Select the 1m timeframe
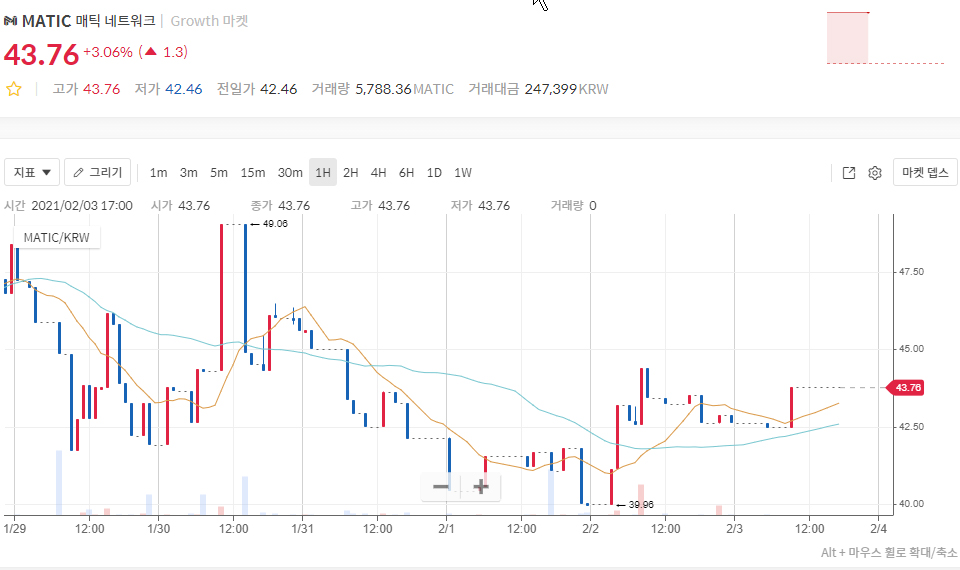Image resolution: width=960 pixels, height=570 pixels. tap(159, 173)
